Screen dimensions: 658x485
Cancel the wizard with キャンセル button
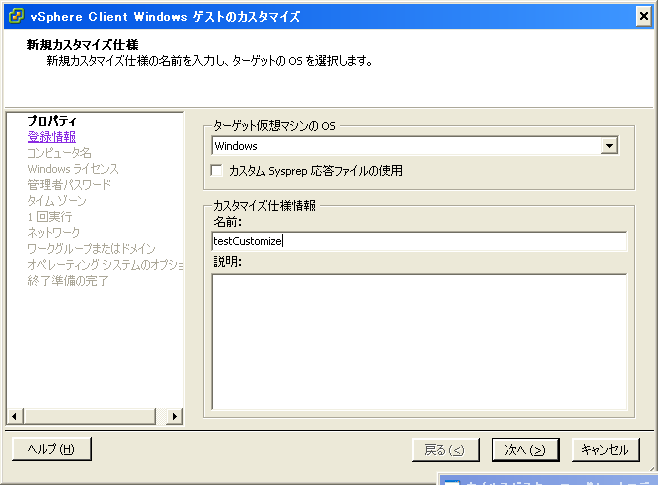pyautogui.click(x=605, y=450)
